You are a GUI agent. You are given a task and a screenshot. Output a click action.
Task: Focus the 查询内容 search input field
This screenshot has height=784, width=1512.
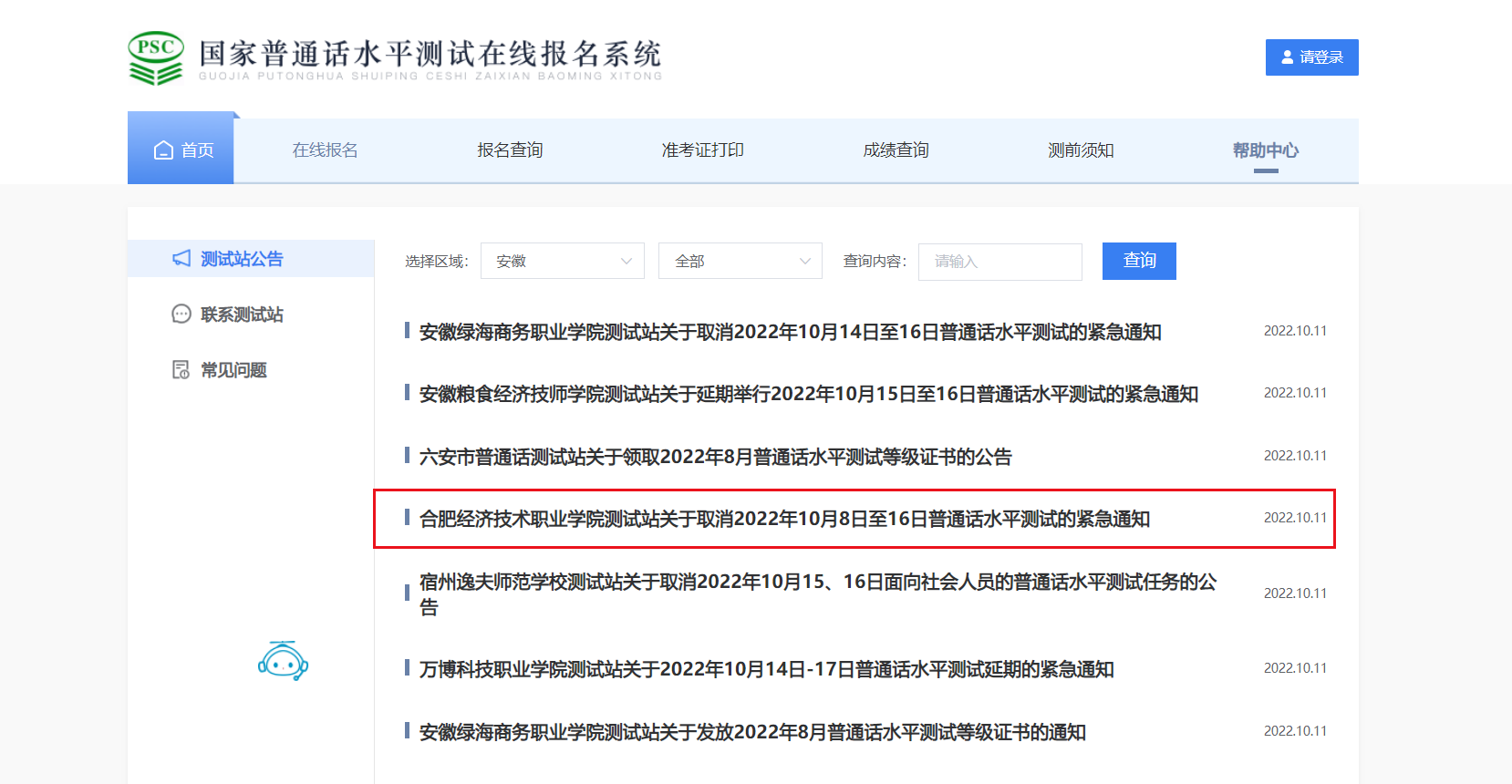pyautogui.click(x=999, y=262)
